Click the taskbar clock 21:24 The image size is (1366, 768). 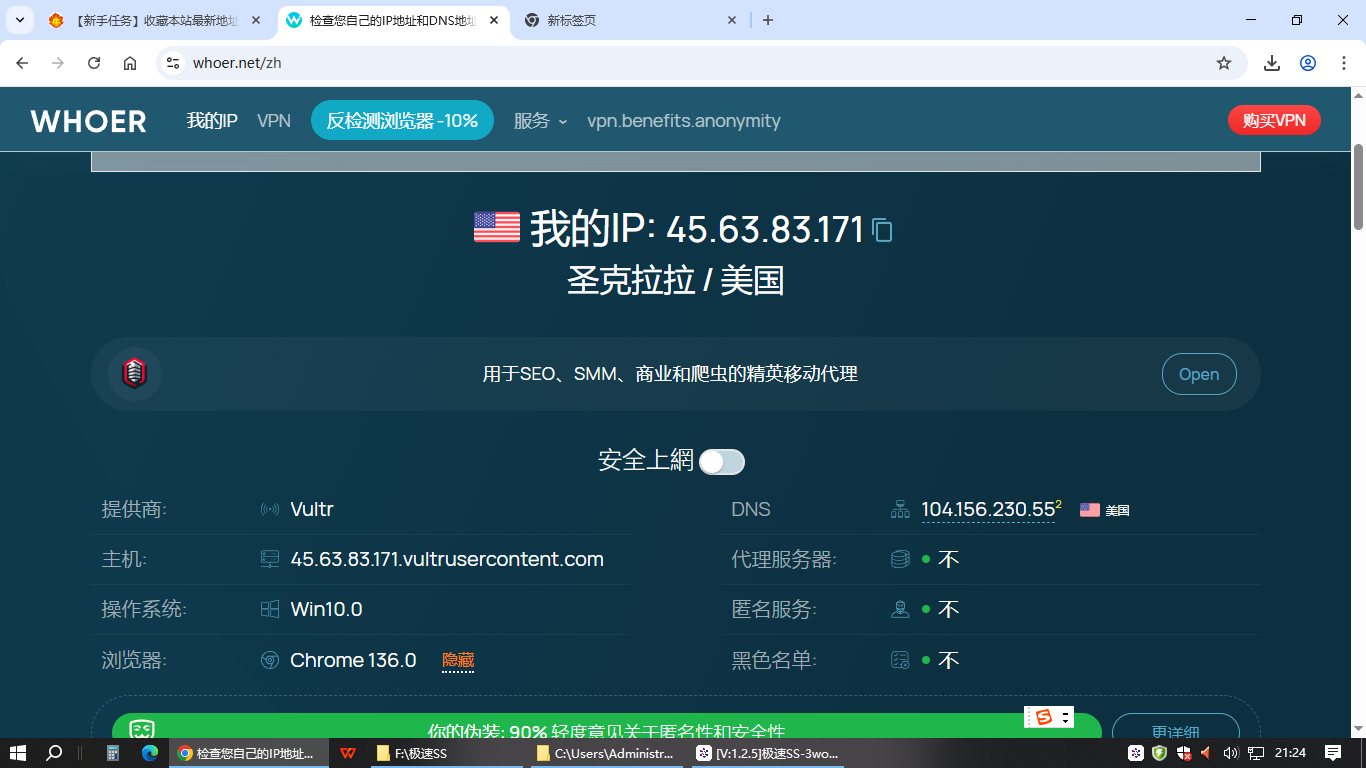coord(1291,753)
